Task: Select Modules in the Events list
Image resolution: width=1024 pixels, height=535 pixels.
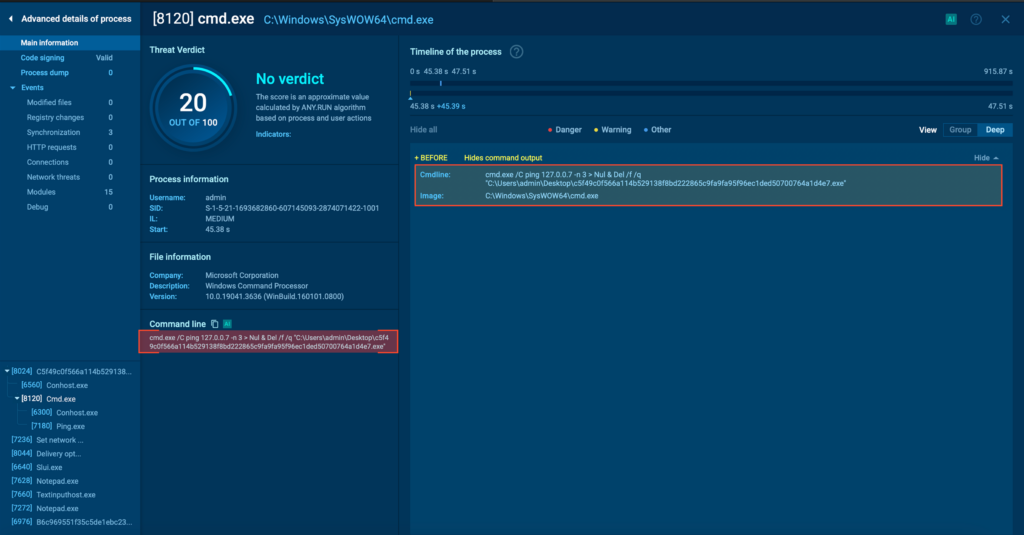Action: coord(41,192)
